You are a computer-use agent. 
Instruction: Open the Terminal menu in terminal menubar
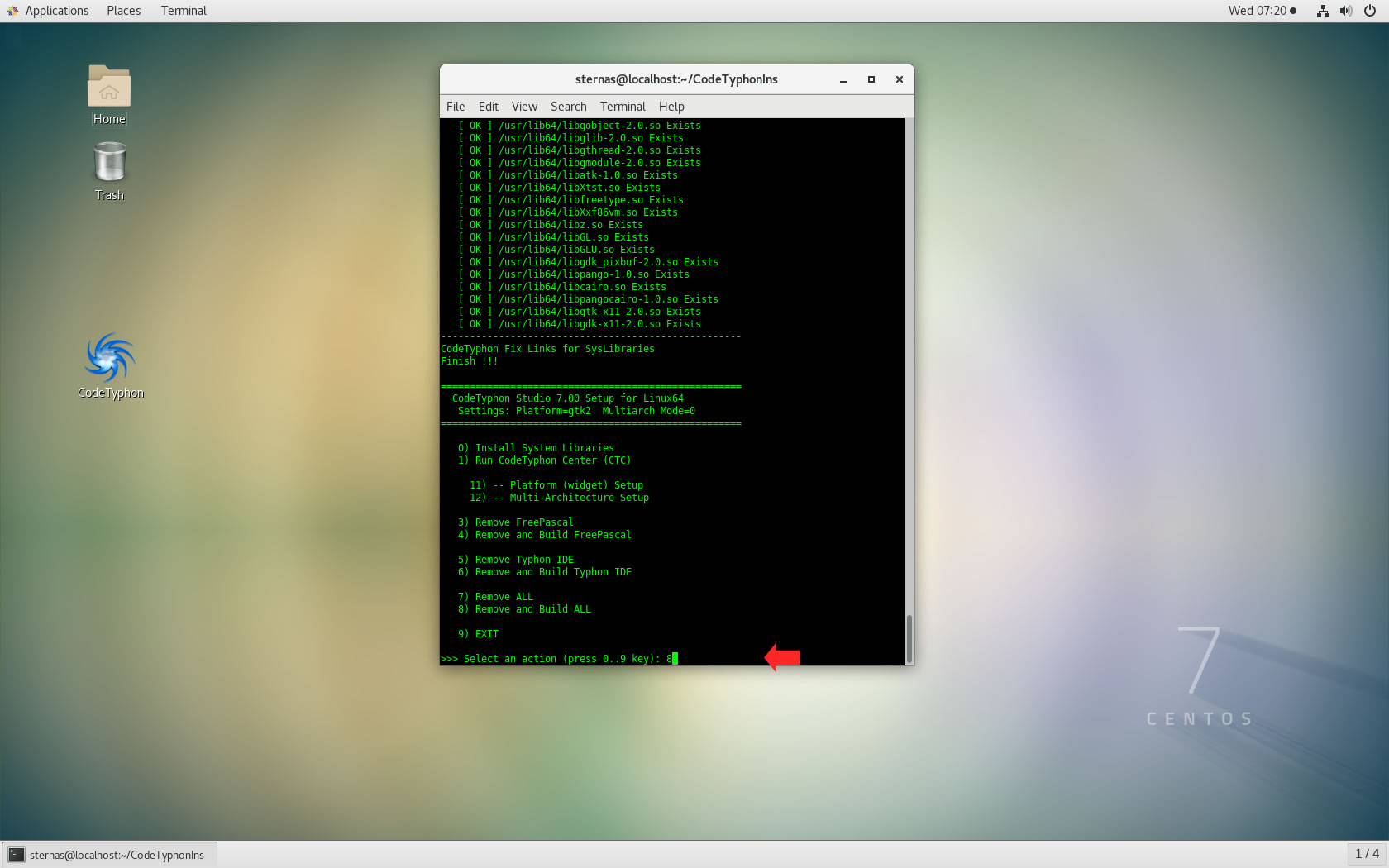tap(623, 107)
